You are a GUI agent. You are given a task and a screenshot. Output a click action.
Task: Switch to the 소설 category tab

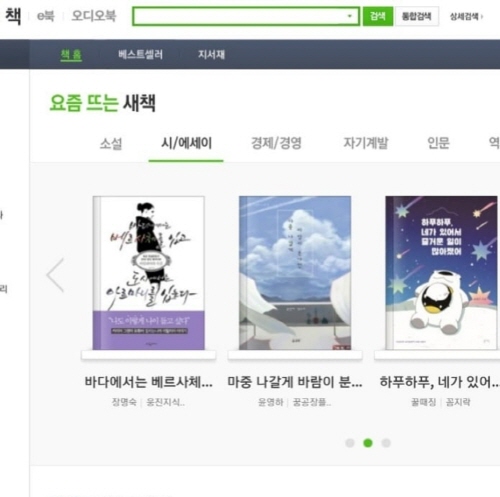pos(111,144)
